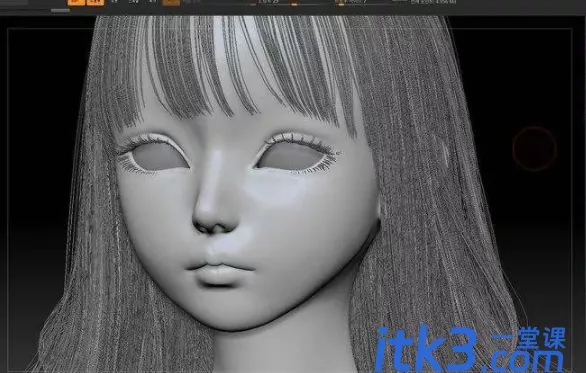Click the points count readout in the toolbar

(x=434, y=2)
